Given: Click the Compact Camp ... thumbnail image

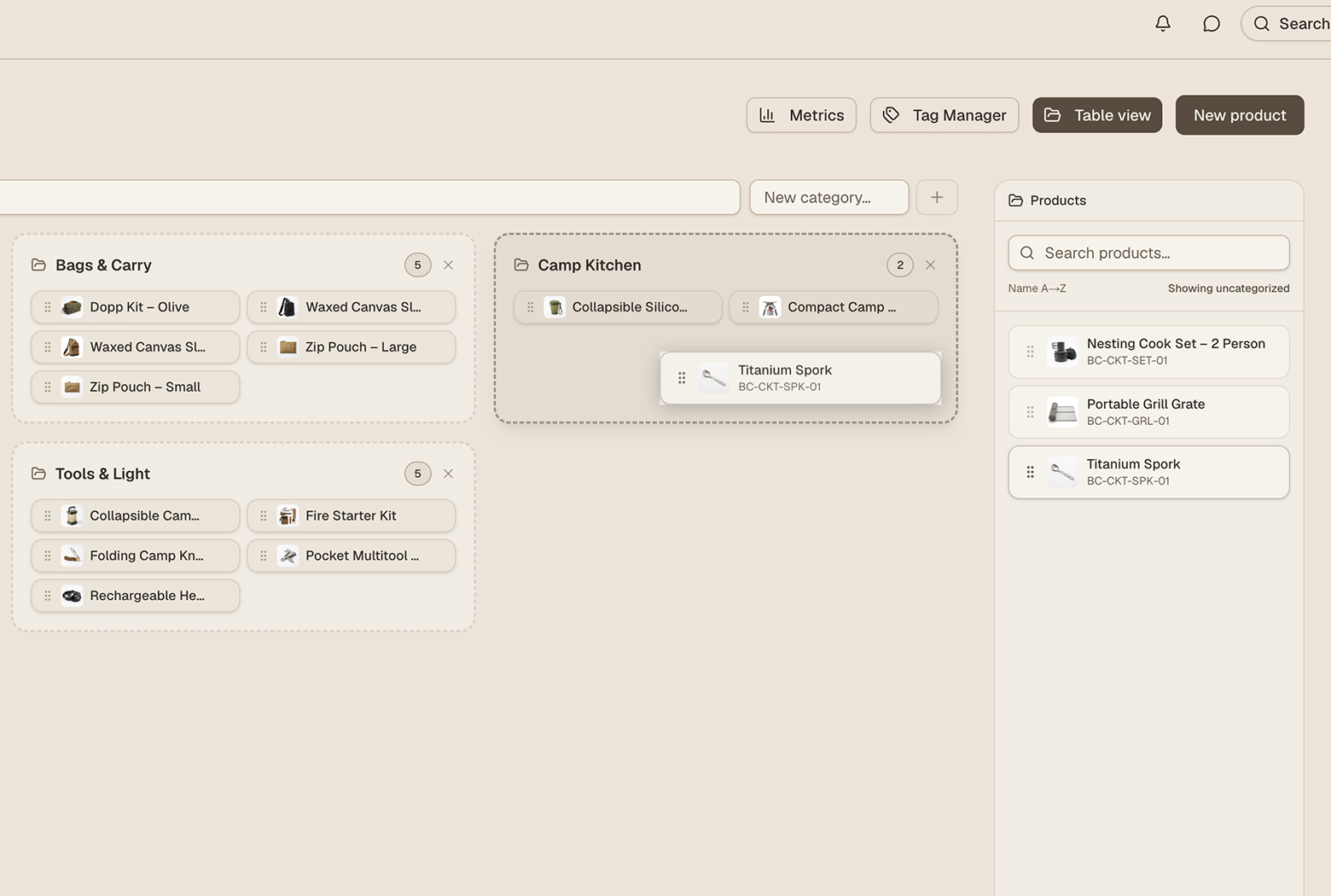Looking at the screenshot, I should click(770, 307).
